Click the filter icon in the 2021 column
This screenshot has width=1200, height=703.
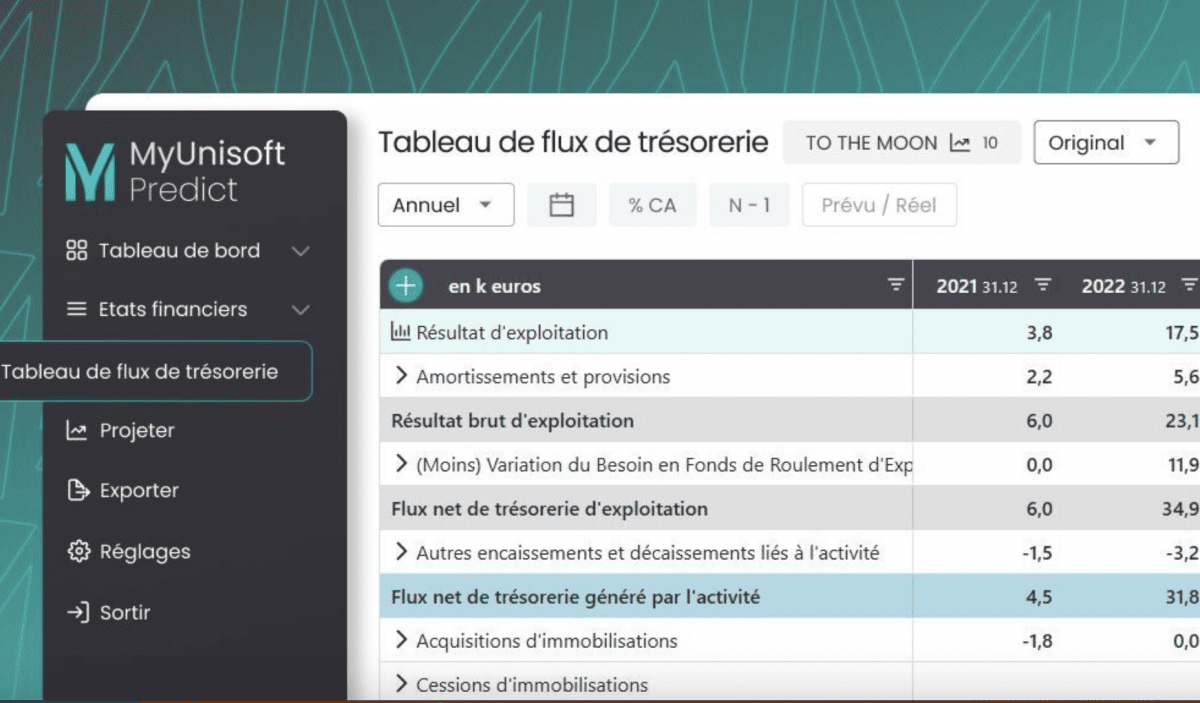click(1042, 286)
